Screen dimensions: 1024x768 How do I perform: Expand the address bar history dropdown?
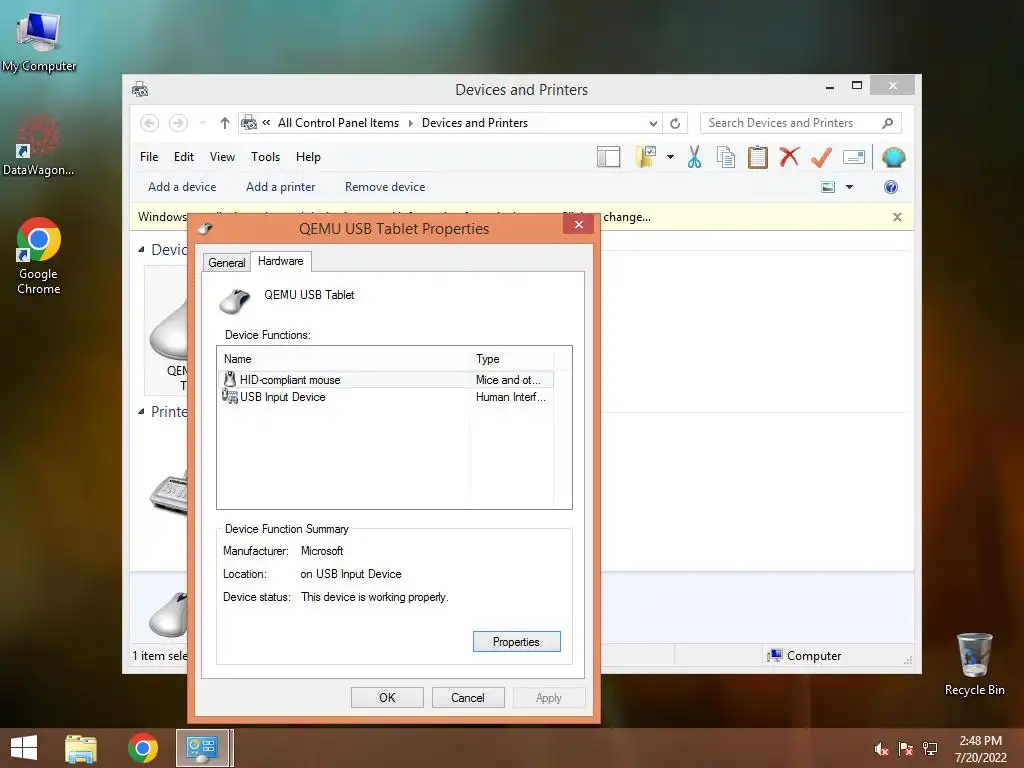pos(653,123)
